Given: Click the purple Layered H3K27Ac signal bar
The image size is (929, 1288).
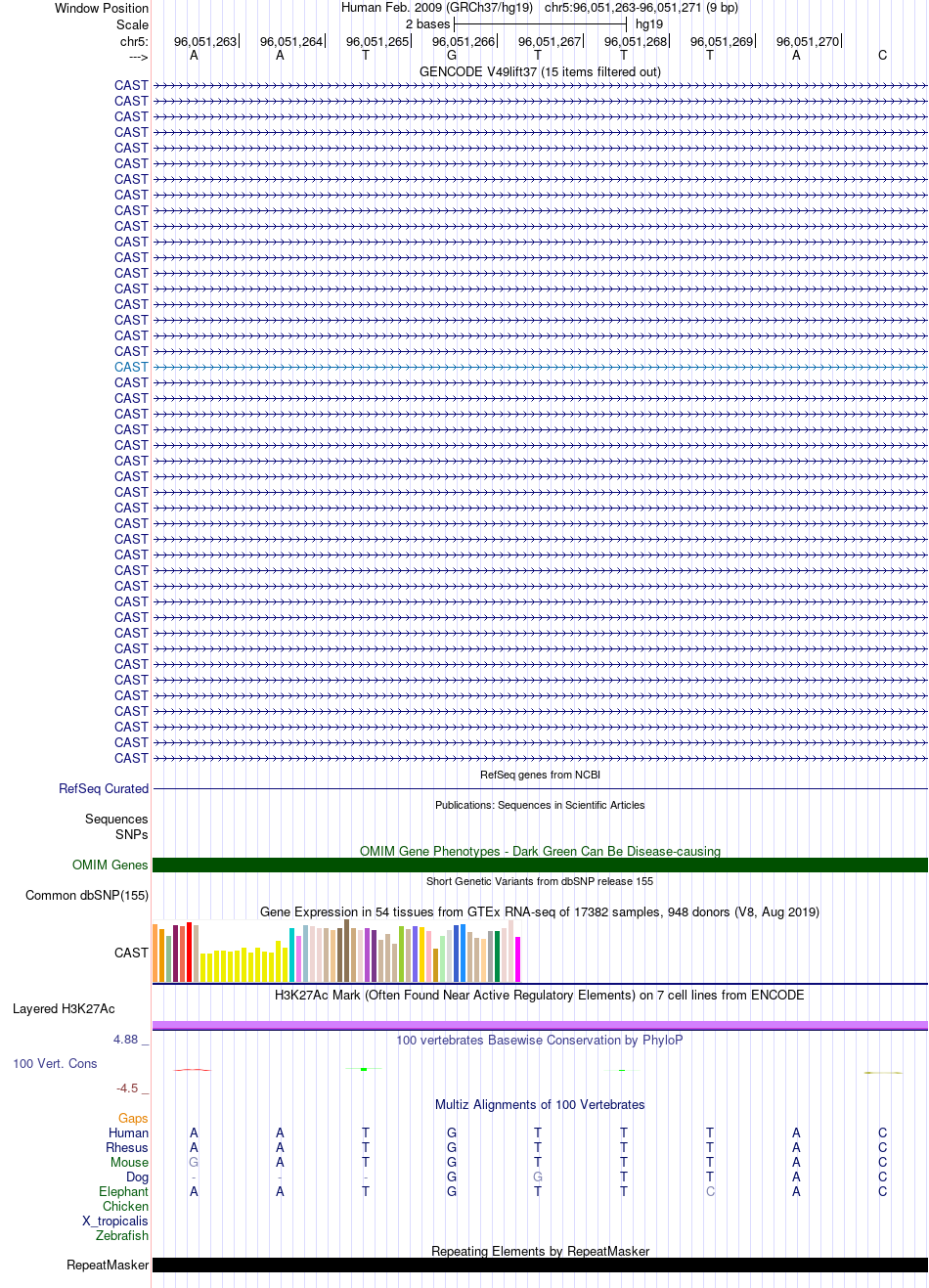Looking at the screenshot, I should tap(540, 1025).
